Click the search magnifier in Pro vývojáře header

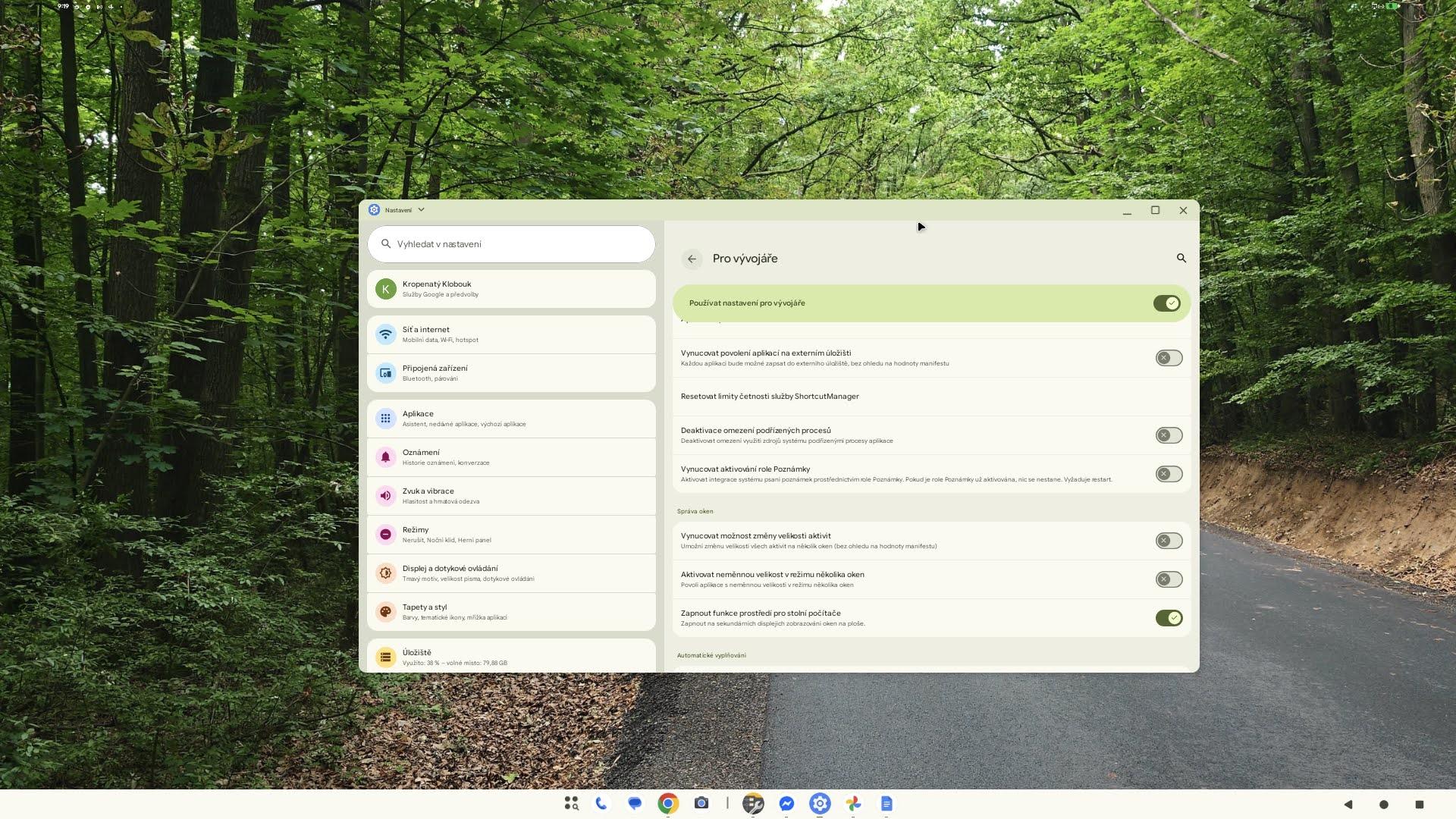point(1181,259)
